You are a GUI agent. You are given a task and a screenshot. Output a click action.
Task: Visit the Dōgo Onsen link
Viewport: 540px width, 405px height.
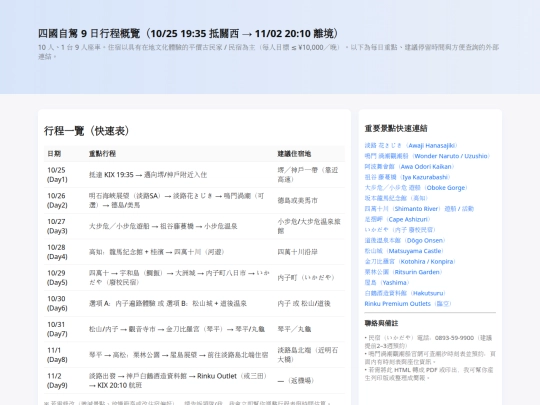405,240
